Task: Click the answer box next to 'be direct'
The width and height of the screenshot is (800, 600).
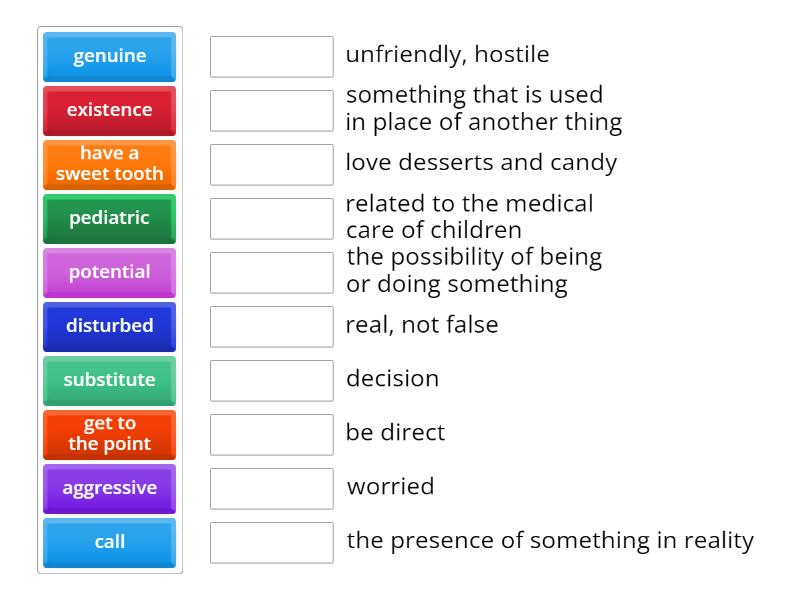Action: coord(271,434)
